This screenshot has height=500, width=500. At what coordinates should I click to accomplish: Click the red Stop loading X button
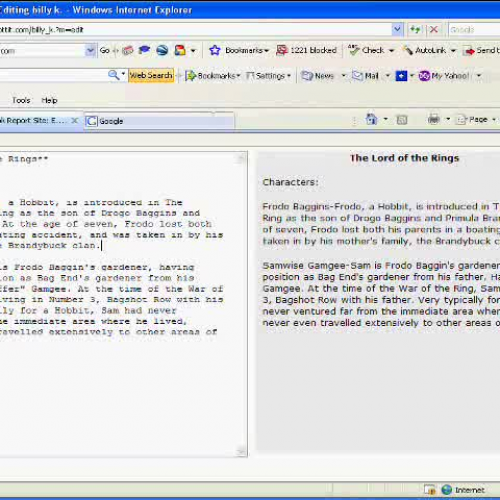click(x=434, y=30)
